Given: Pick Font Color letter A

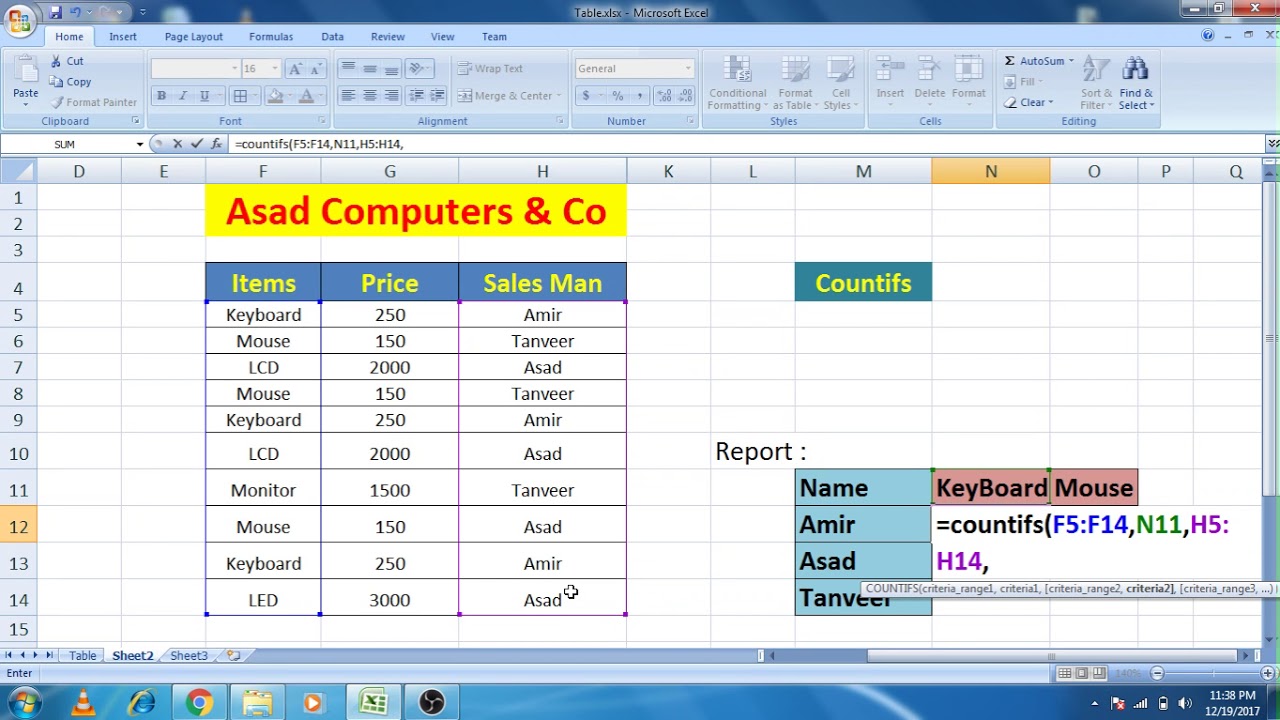Looking at the screenshot, I should (306, 95).
